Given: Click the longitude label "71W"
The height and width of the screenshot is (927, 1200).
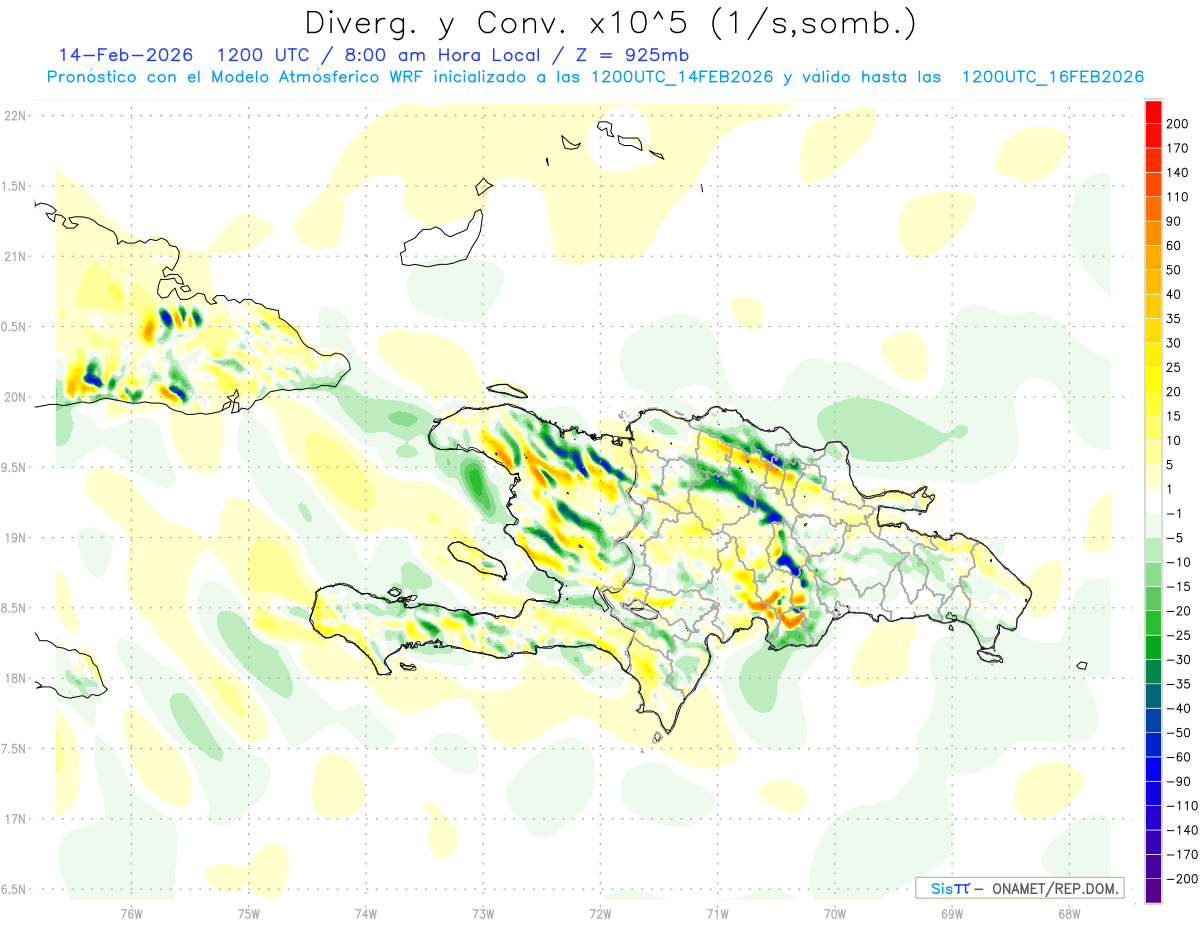Looking at the screenshot, I should tap(717, 912).
